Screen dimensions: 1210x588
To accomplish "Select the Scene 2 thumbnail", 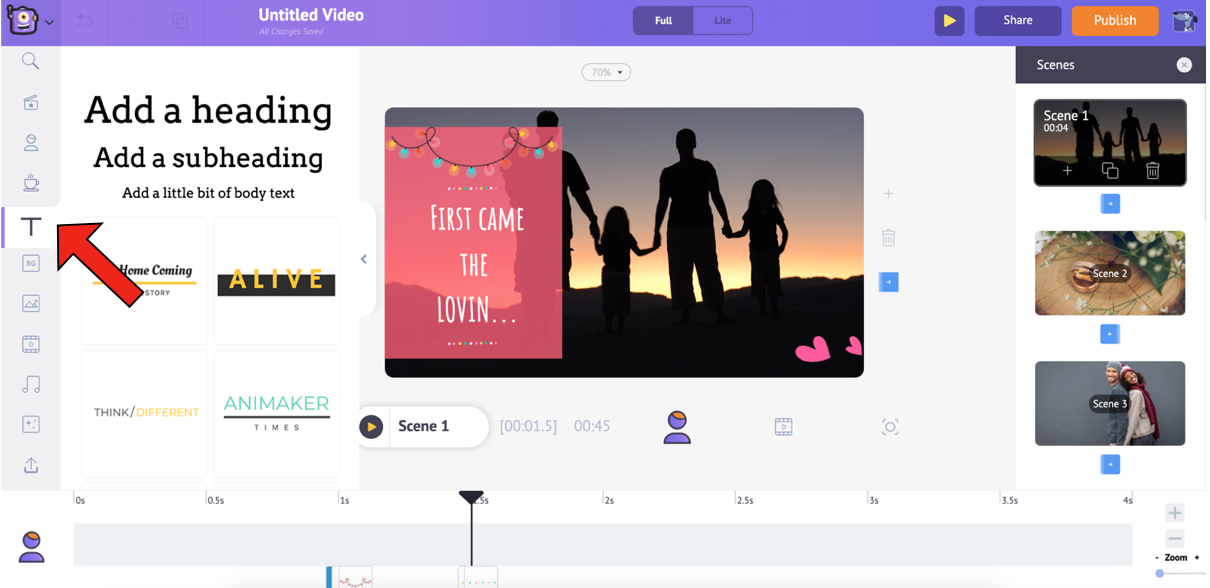I will [x=1109, y=273].
